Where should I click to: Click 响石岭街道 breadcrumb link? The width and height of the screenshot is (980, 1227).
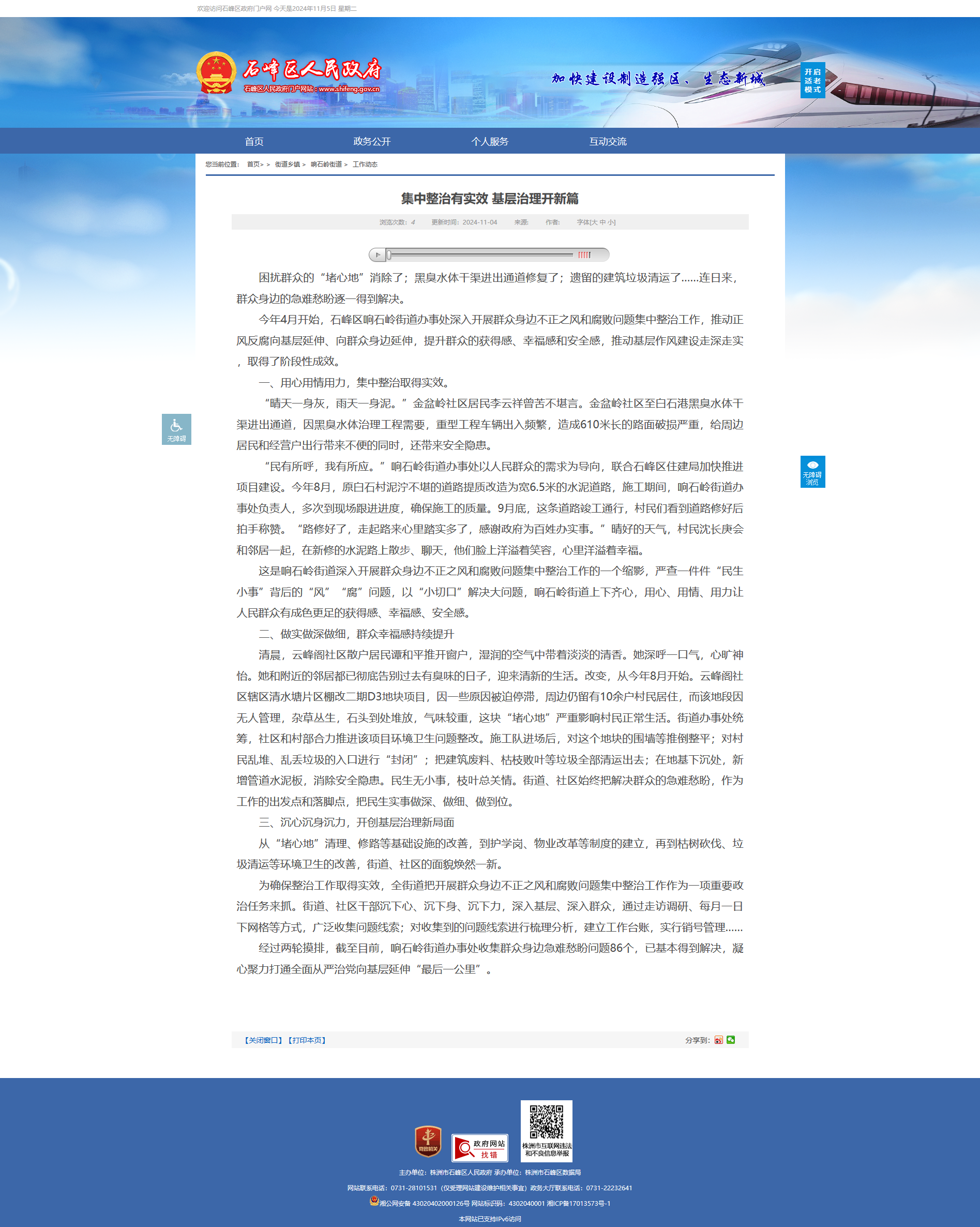tap(326, 164)
